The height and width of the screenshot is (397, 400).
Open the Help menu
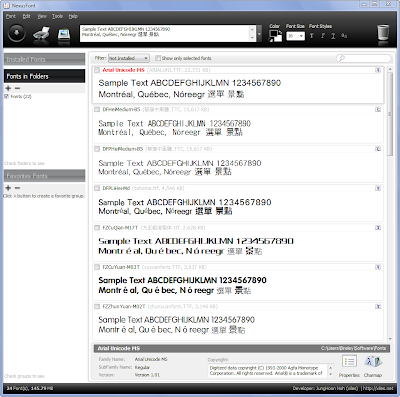coord(73,16)
